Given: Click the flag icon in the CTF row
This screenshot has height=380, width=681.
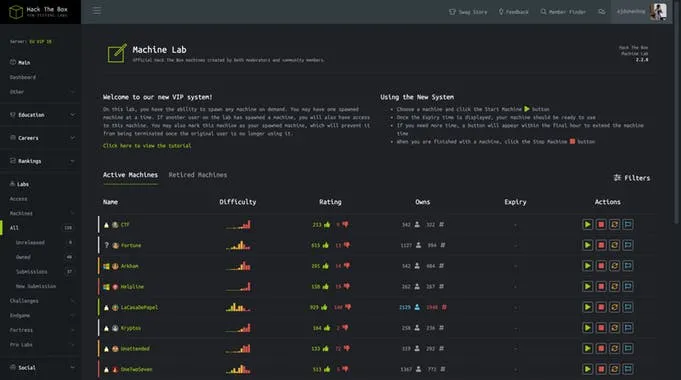Looking at the screenshot, I should (x=628, y=225).
